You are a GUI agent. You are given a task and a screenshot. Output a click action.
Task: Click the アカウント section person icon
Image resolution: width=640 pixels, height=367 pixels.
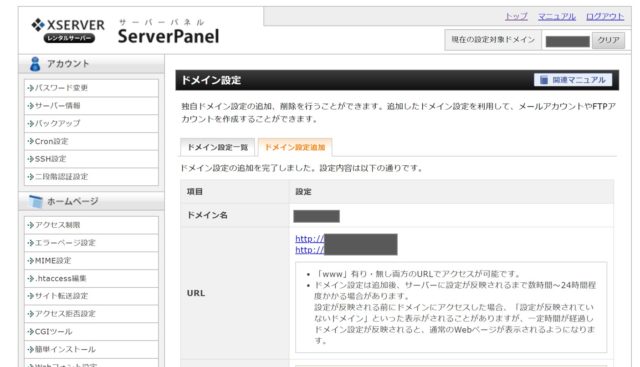(x=35, y=64)
